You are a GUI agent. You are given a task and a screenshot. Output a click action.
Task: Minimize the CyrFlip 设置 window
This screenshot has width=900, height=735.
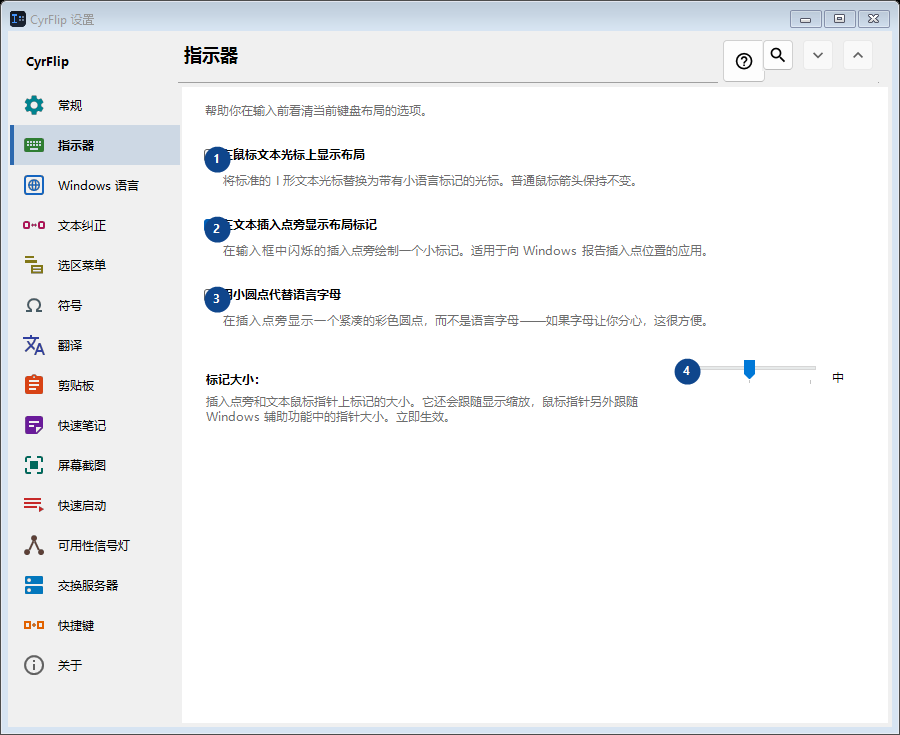click(x=806, y=19)
